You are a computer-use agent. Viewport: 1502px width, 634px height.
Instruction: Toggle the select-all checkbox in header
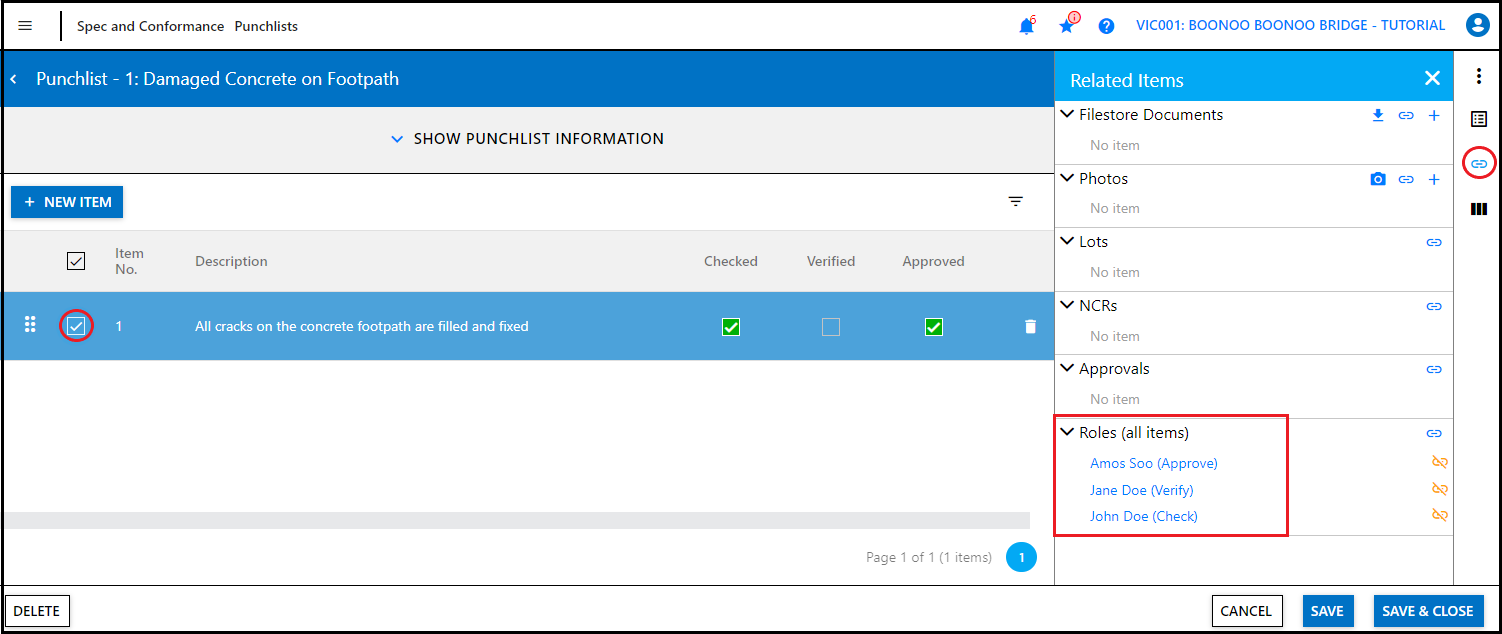pos(76,261)
